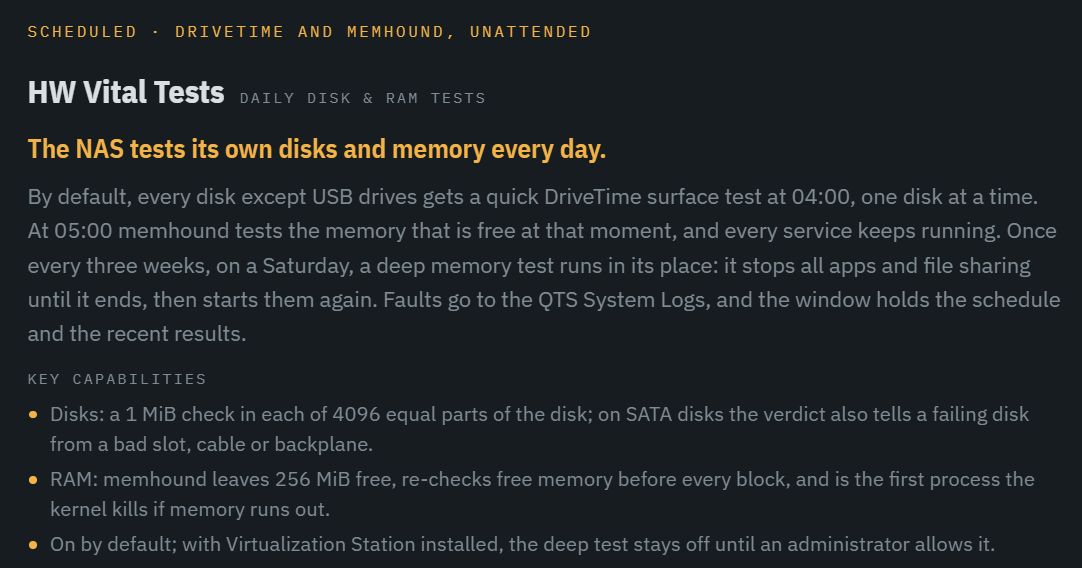The height and width of the screenshot is (568, 1082).
Task: Click 'DRIVETIME AND MEMHOUND, UNATTENDED' in the top label
Action: tap(383, 32)
